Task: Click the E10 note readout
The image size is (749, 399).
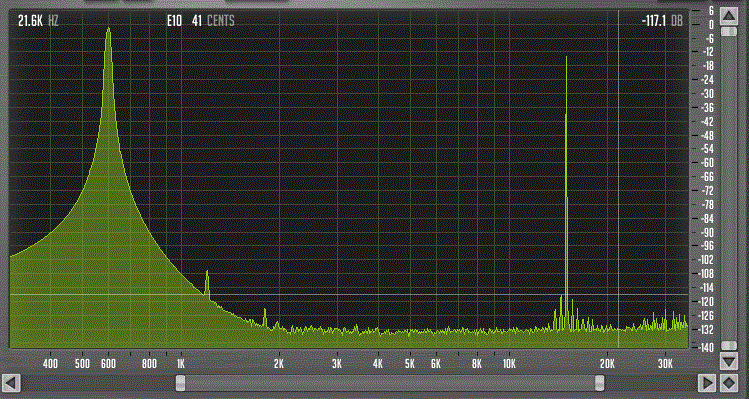Action: [x=174, y=21]
